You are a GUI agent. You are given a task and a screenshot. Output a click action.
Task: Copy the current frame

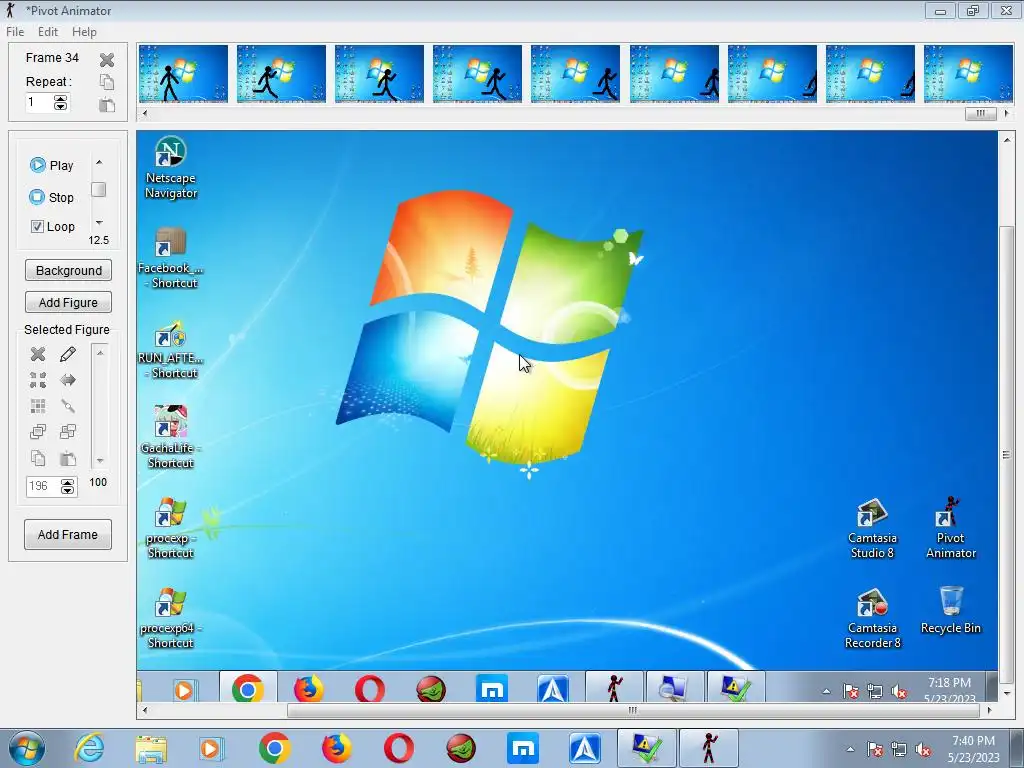click(107, 82)
